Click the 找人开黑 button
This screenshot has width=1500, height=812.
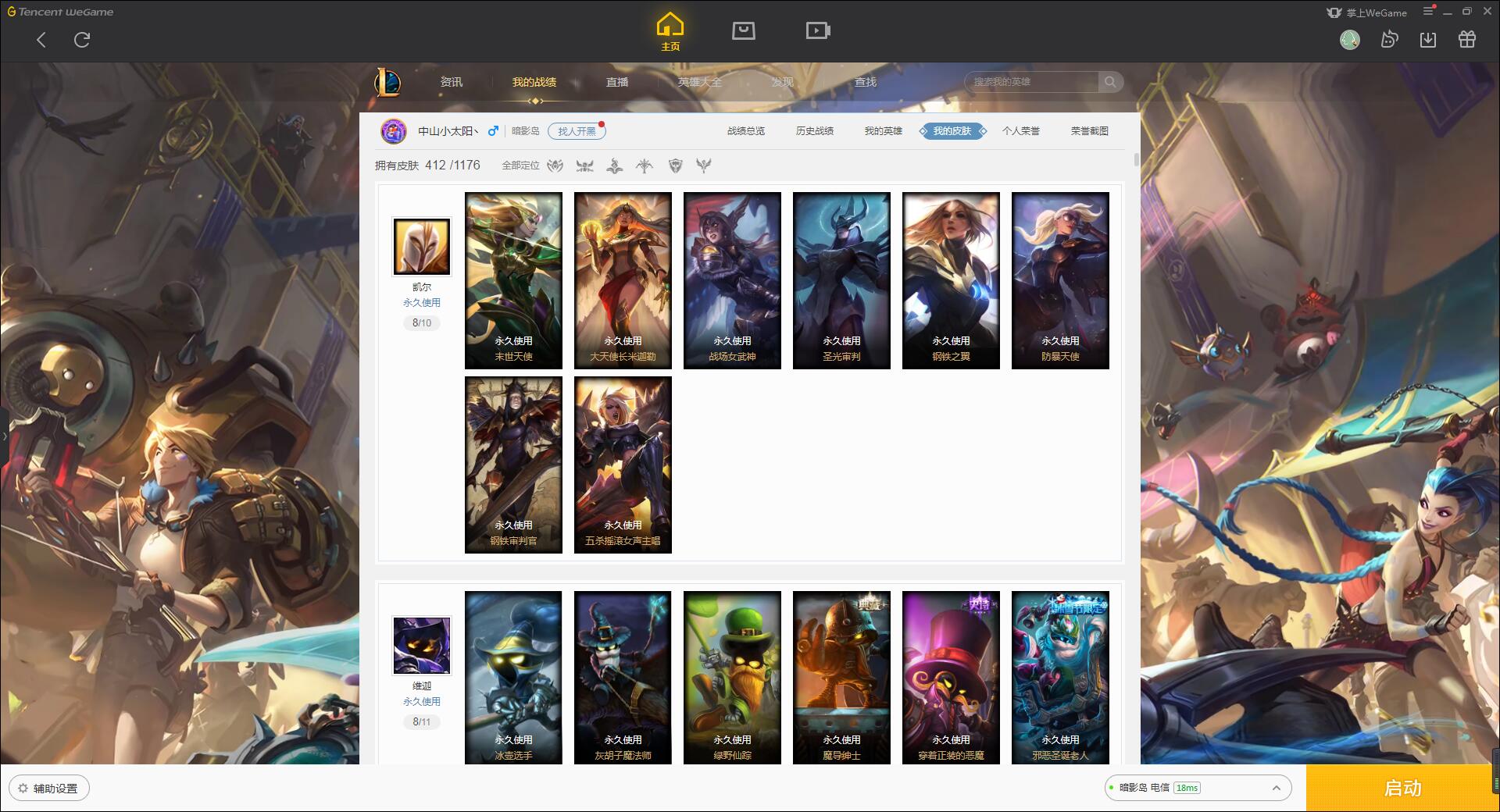577,131
